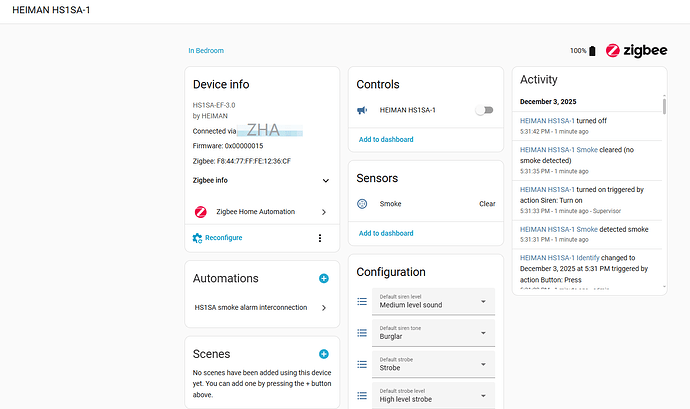Image resolution: width=690 pixels, height=409 pixels.
Task: Click the battery level icon
Action: [593, 51]
